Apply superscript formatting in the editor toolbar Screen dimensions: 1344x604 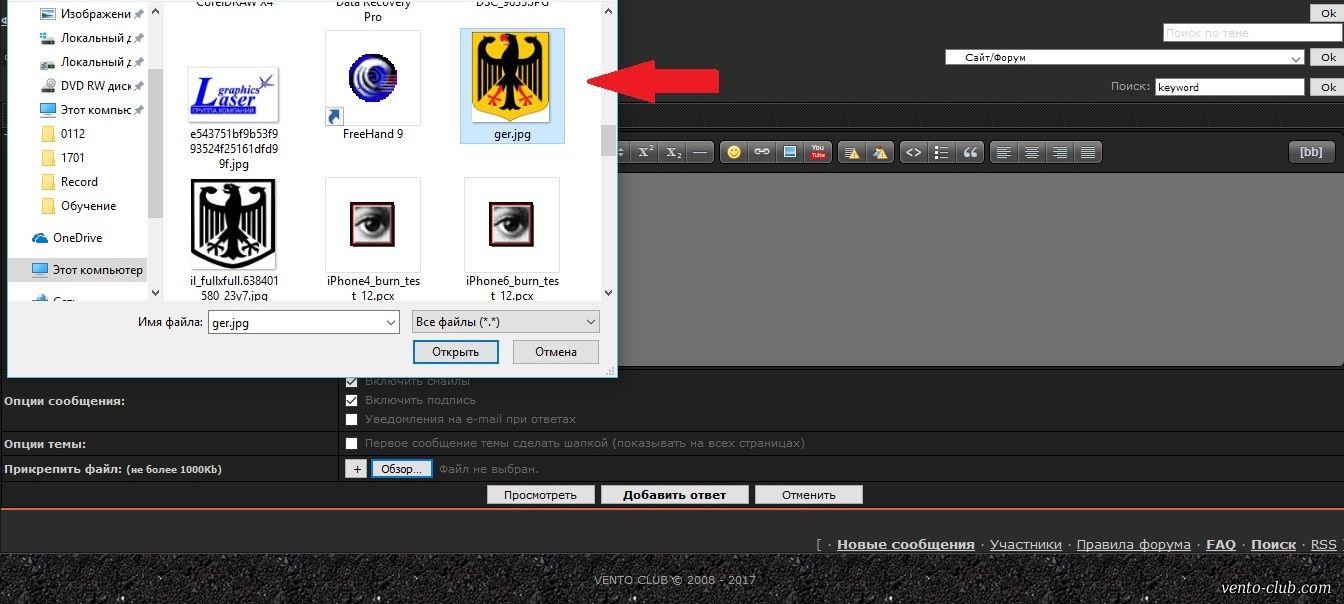coord(646,152)
